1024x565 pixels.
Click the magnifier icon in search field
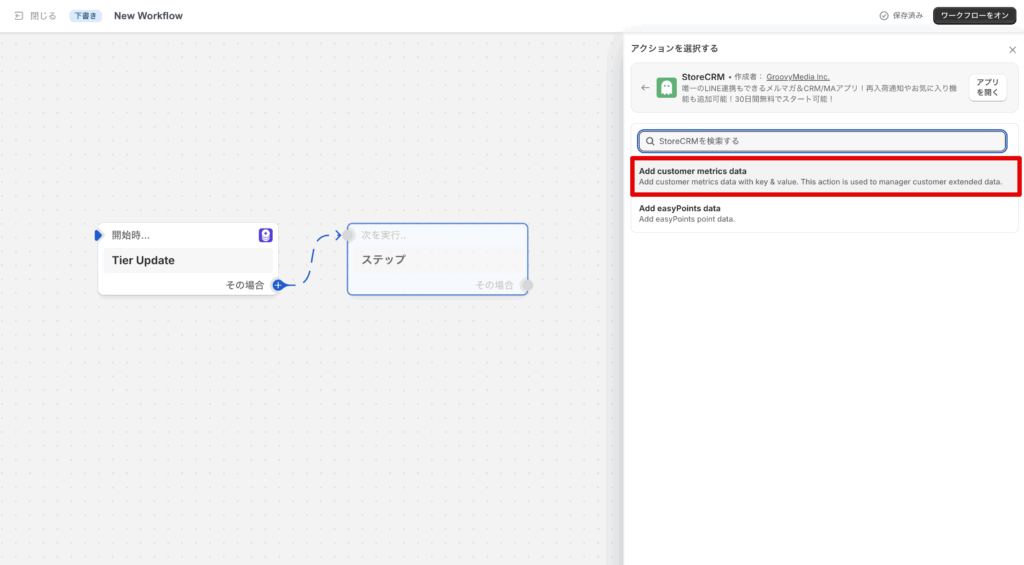pyautogui.click(x=650, y=141)
